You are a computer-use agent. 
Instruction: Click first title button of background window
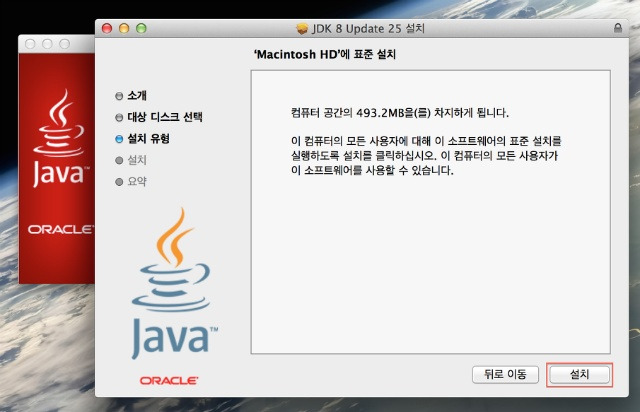click(x=30, y=44)
